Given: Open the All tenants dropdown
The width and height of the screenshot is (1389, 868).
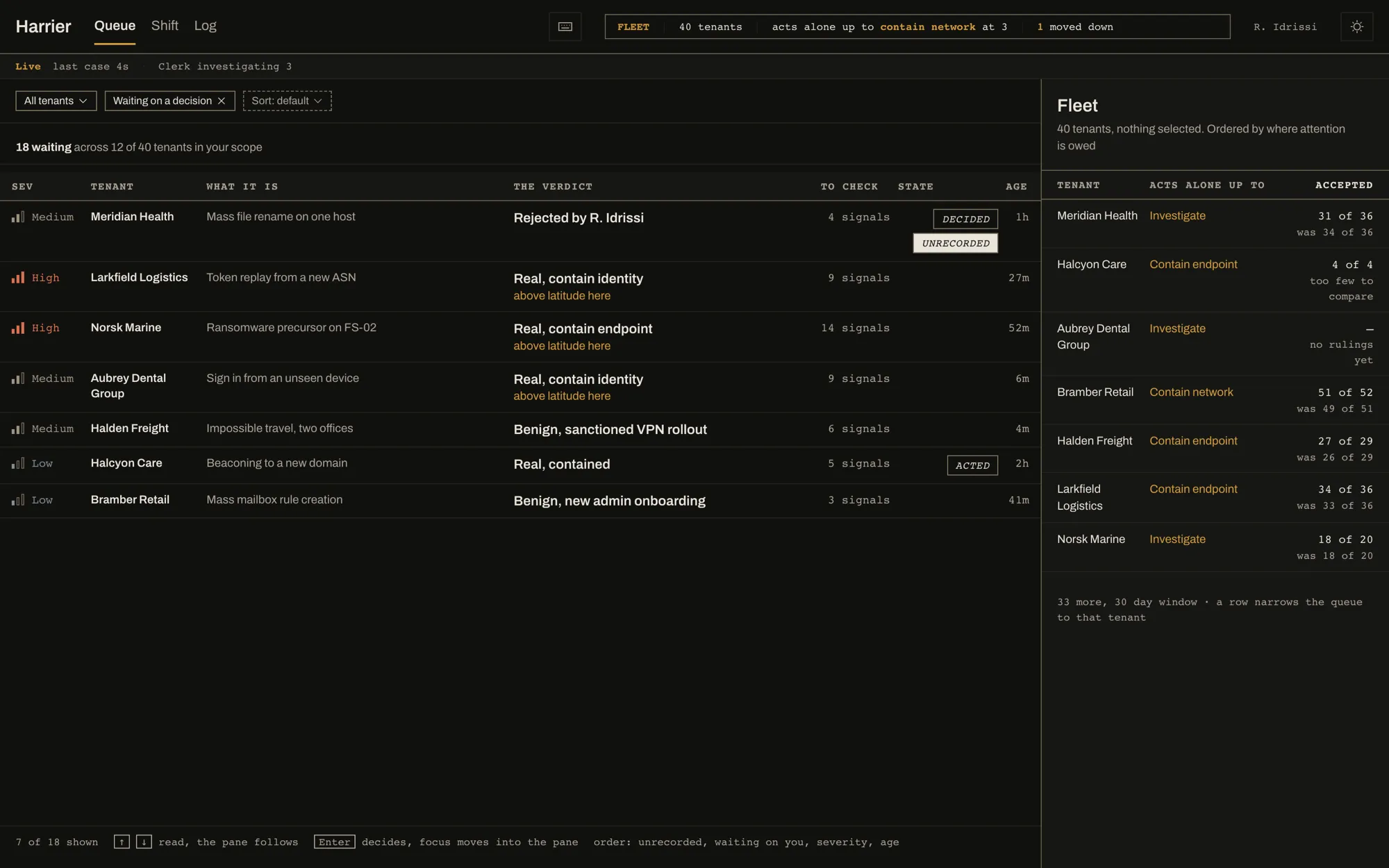Looking at the screenshot, I should tap(56, 101).
